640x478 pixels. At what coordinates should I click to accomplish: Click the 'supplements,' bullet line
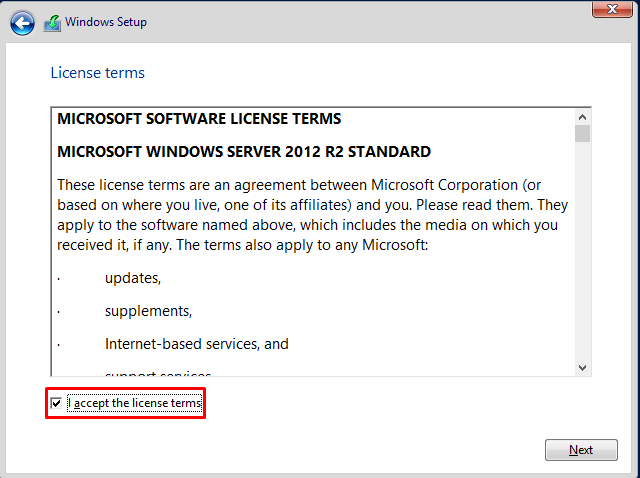point(149,311)
